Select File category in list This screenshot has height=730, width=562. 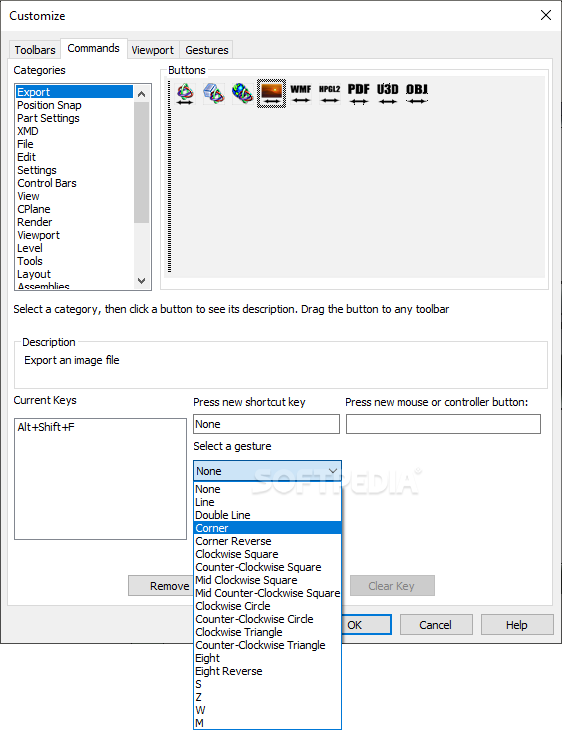pos(74,144)
